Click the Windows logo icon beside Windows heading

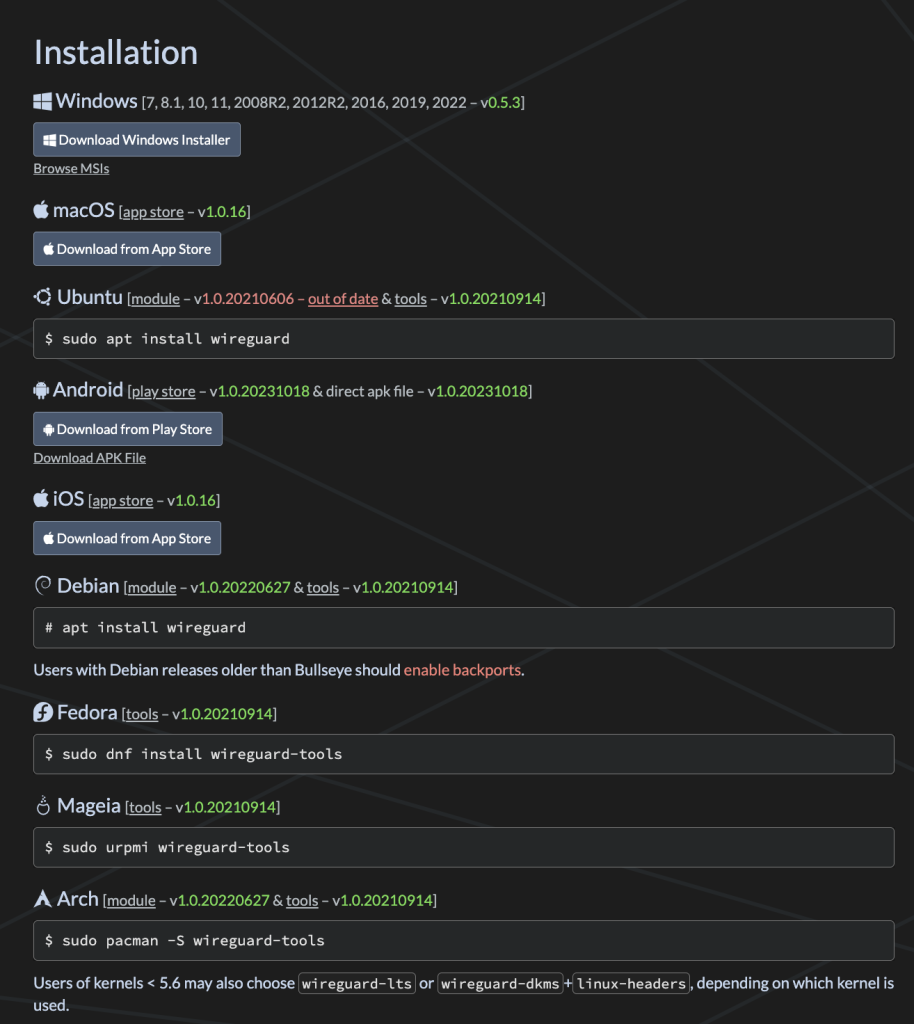point(43,101)
